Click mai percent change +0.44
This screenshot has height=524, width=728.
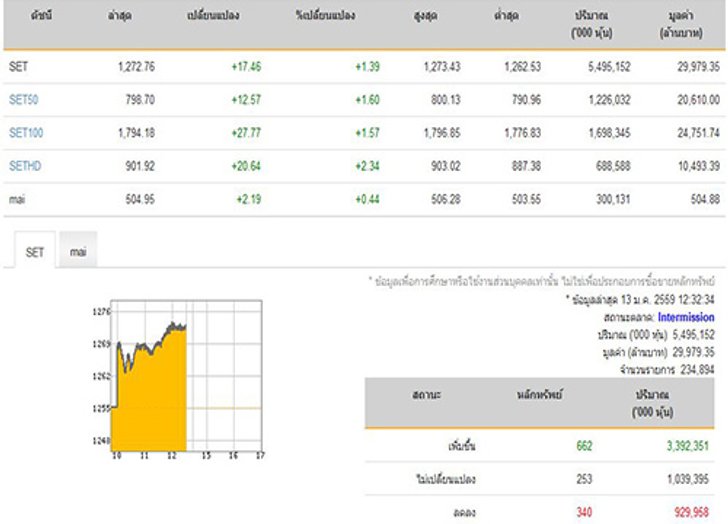pyautogui.click(x=367, y=200)
